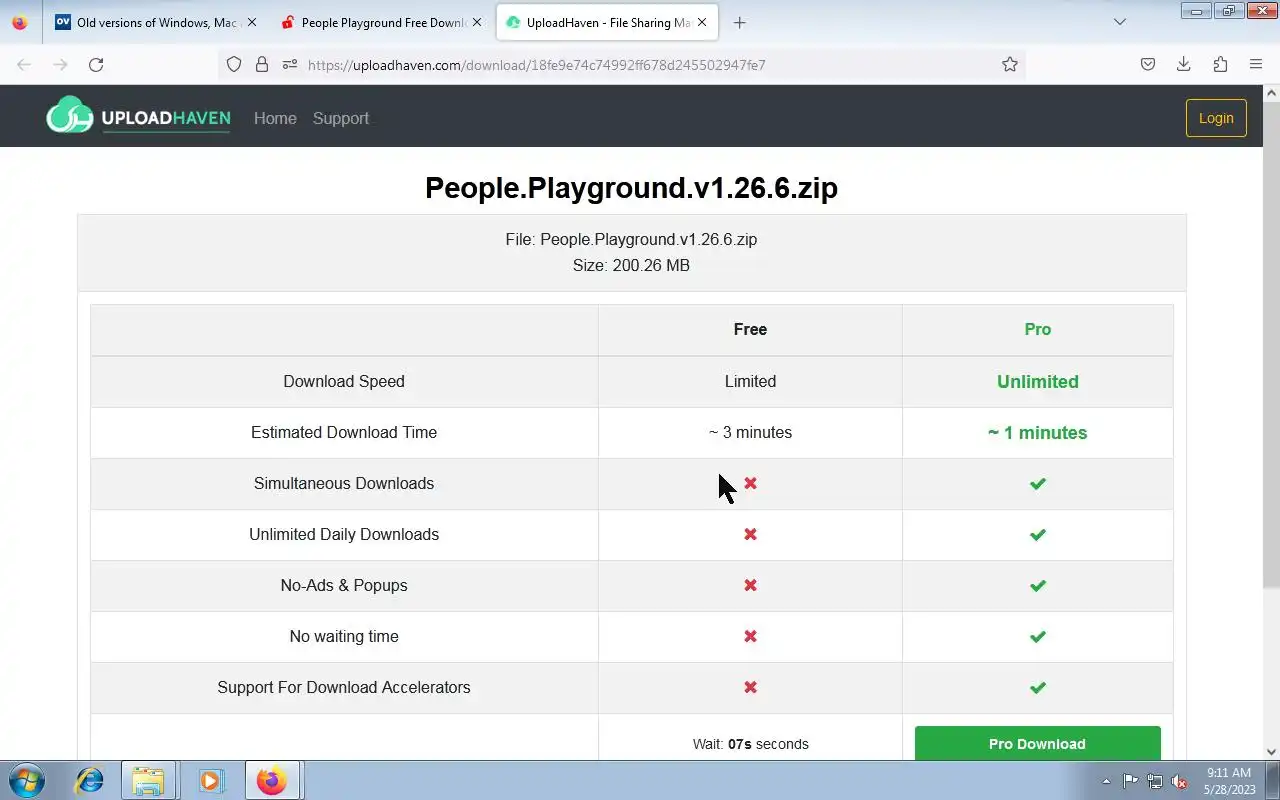Click the Pro column header
This screenshot has width=1280, height=800.
pos(1038,329)
